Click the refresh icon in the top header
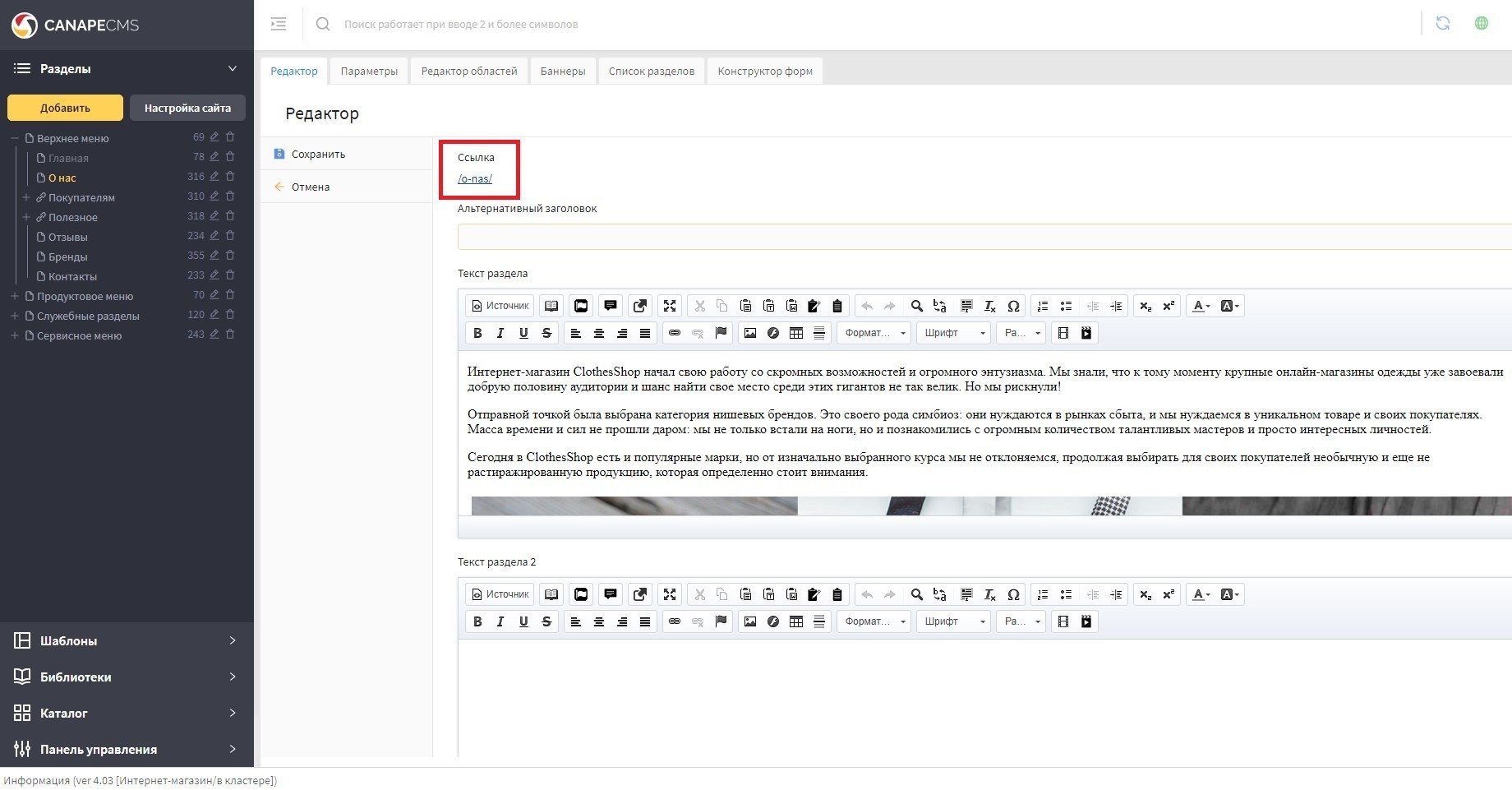1512x790 pixels. pyautogui.click(x=1442, y=24)
